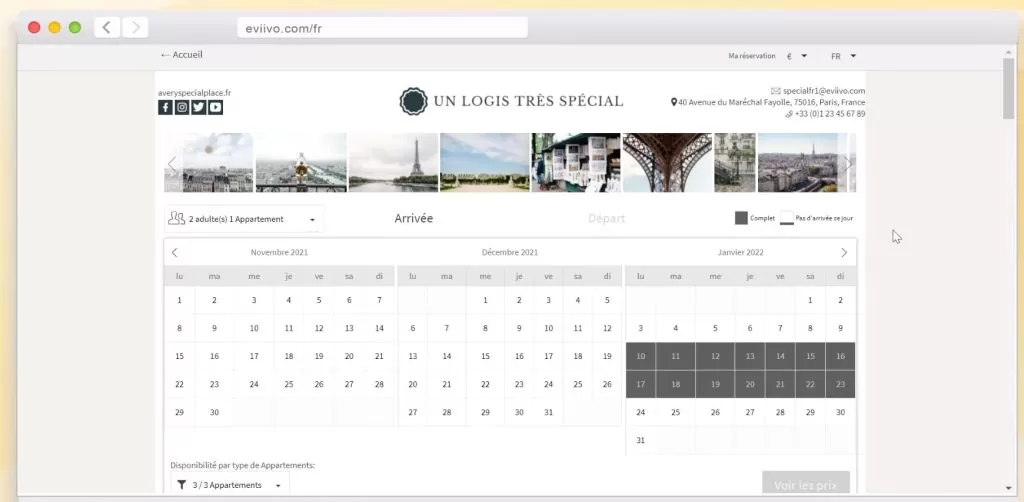Show next photos in gallery carousel
This screenshot has height=502, width=1024.
[x=848, y=163]
